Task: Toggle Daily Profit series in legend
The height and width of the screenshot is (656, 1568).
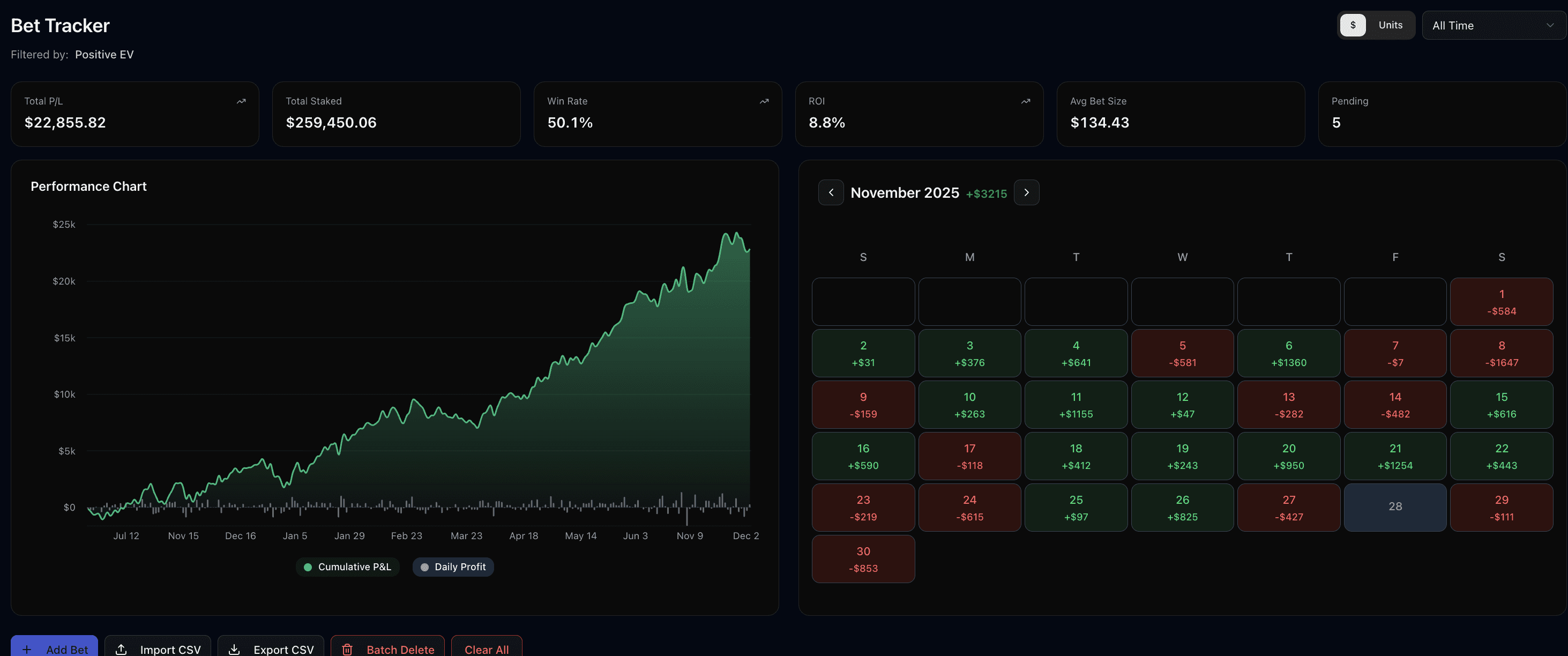Action: point(453,566)
